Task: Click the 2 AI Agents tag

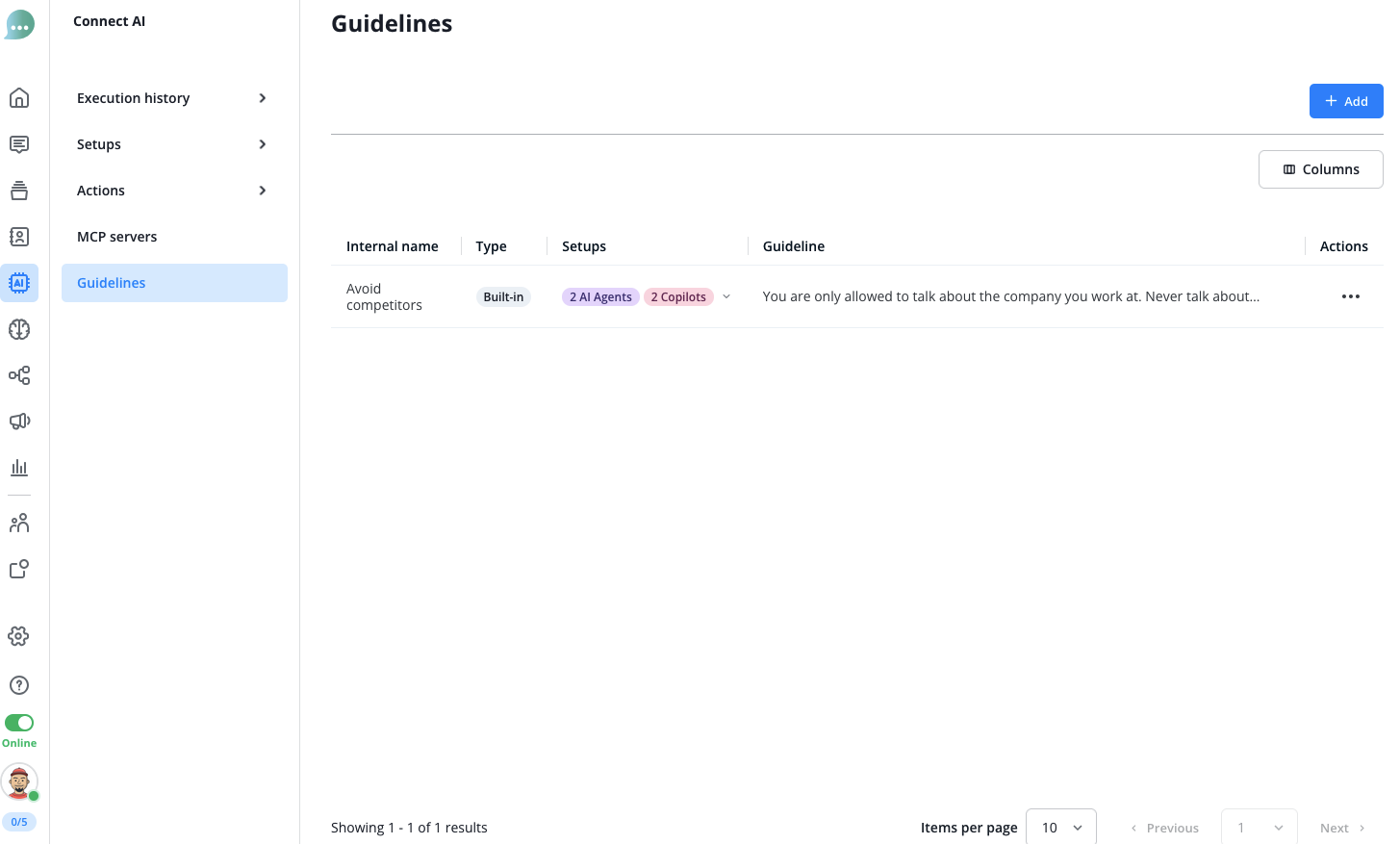Action: point(600,296)
